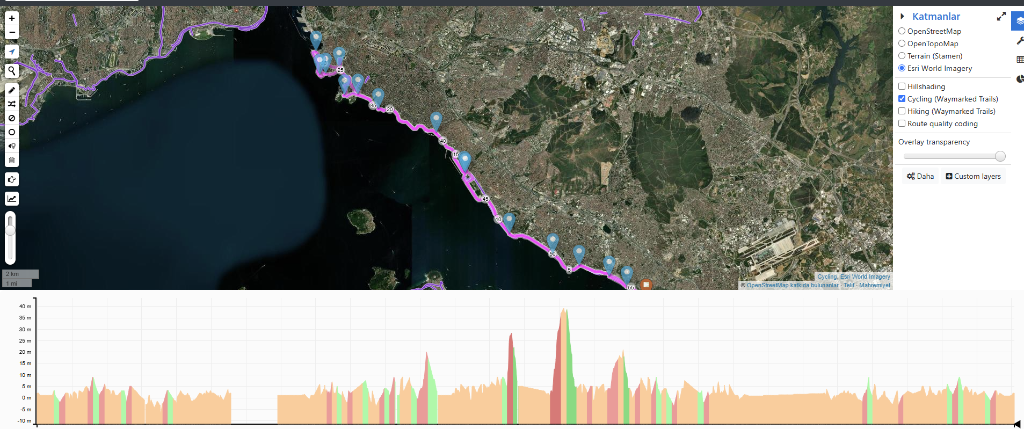This screenshot has height=429, width=1024.
Task: Zoom in on the map
Action: click(x=12, y=19)
